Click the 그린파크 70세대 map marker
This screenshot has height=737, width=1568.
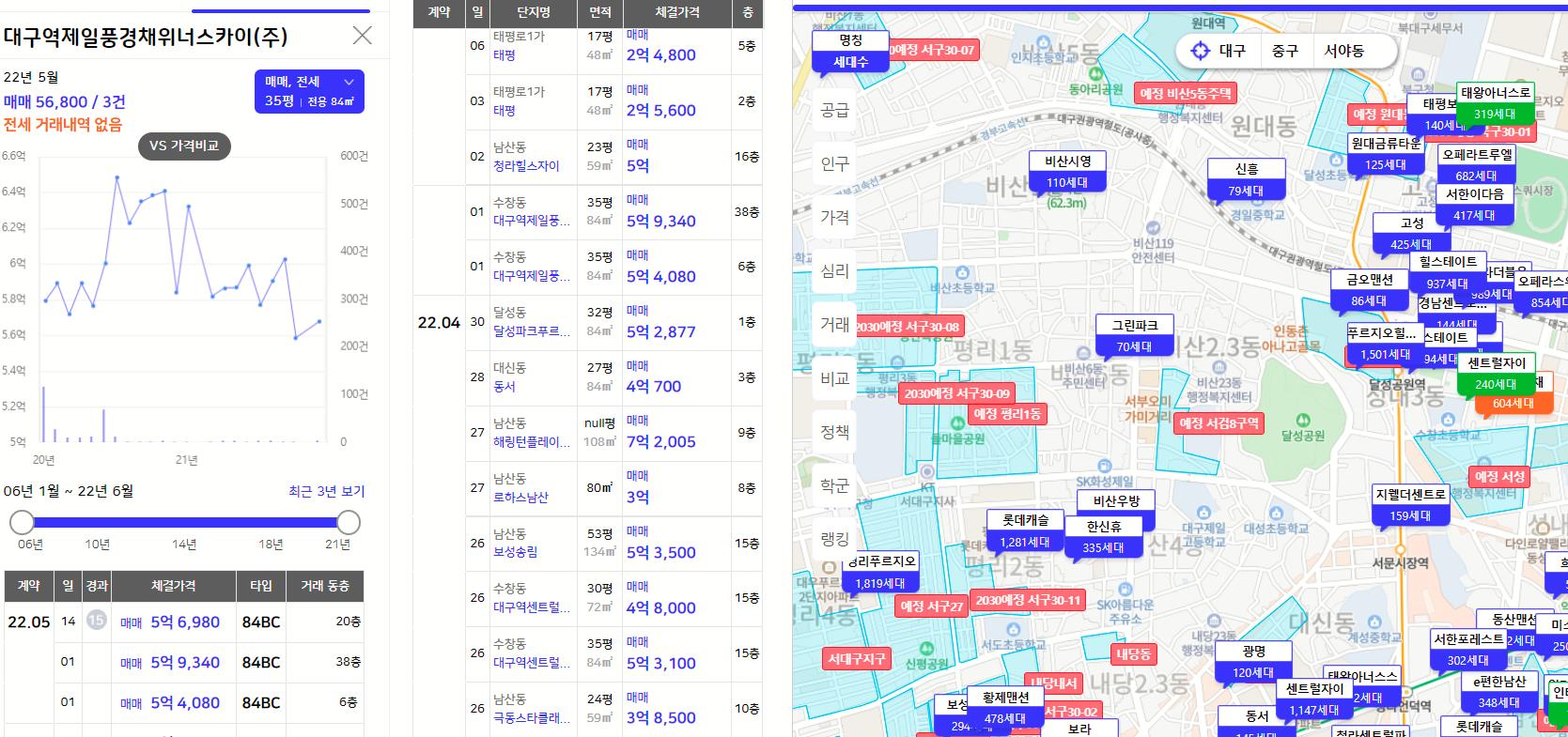pos(1135,336)
